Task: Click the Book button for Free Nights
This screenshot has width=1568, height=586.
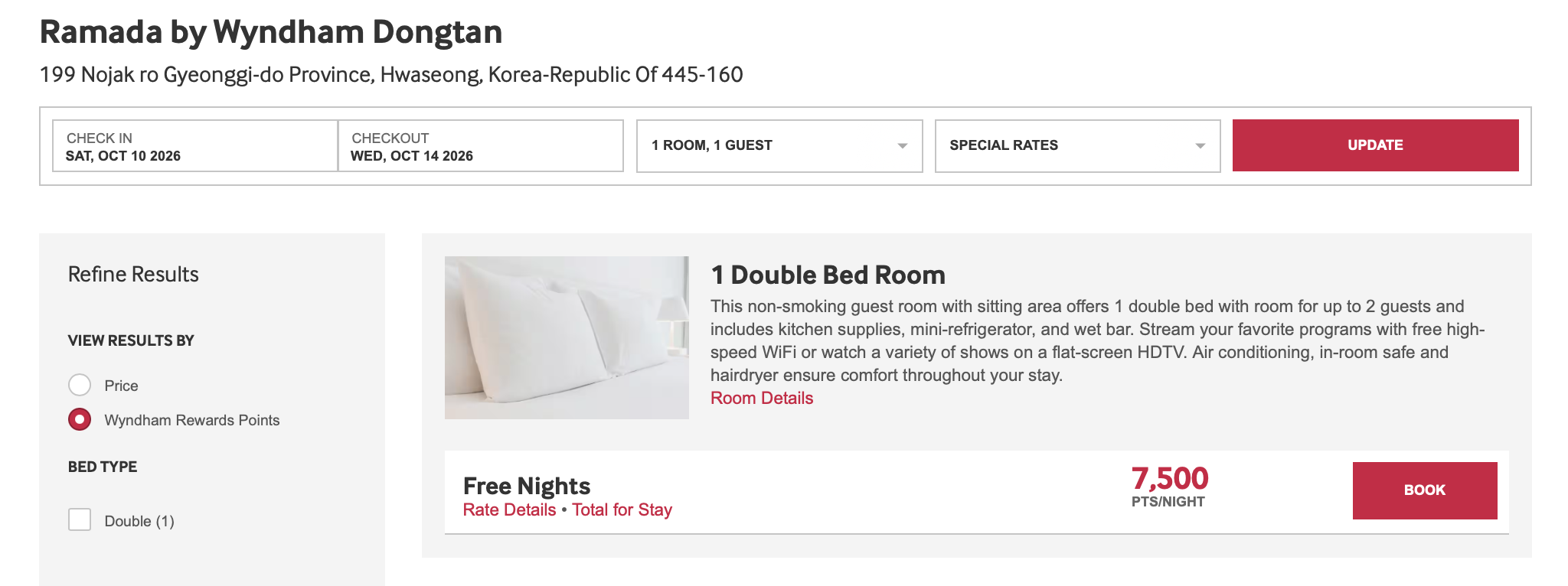Action: point(1424,490)
